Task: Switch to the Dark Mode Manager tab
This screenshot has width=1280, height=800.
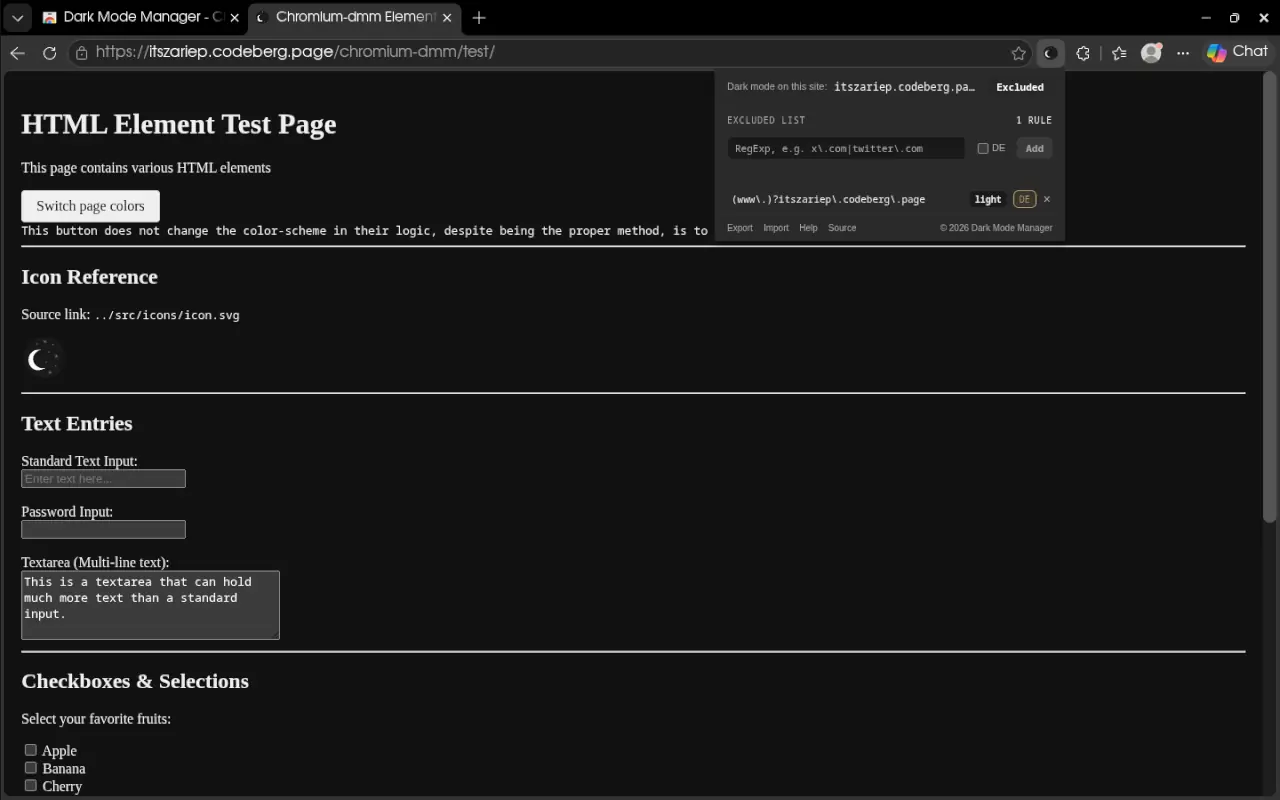Action: 141,17
